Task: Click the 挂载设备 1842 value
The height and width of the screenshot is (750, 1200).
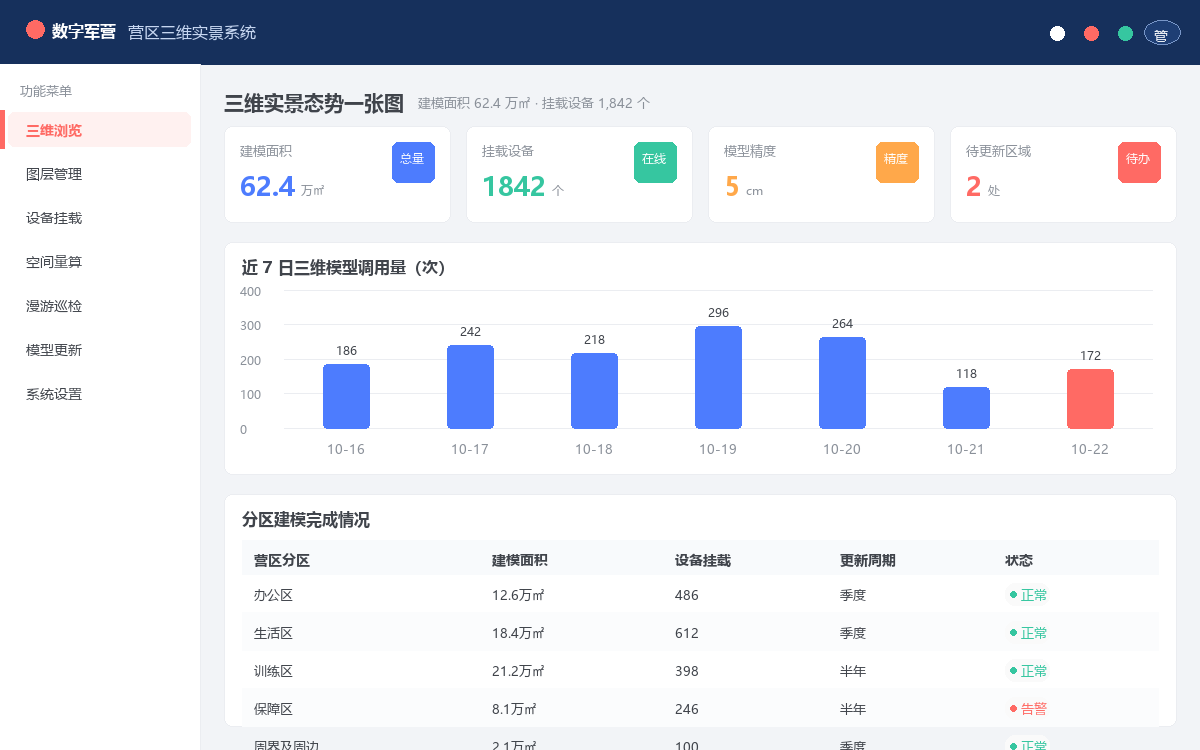Action: coord(513,187)
